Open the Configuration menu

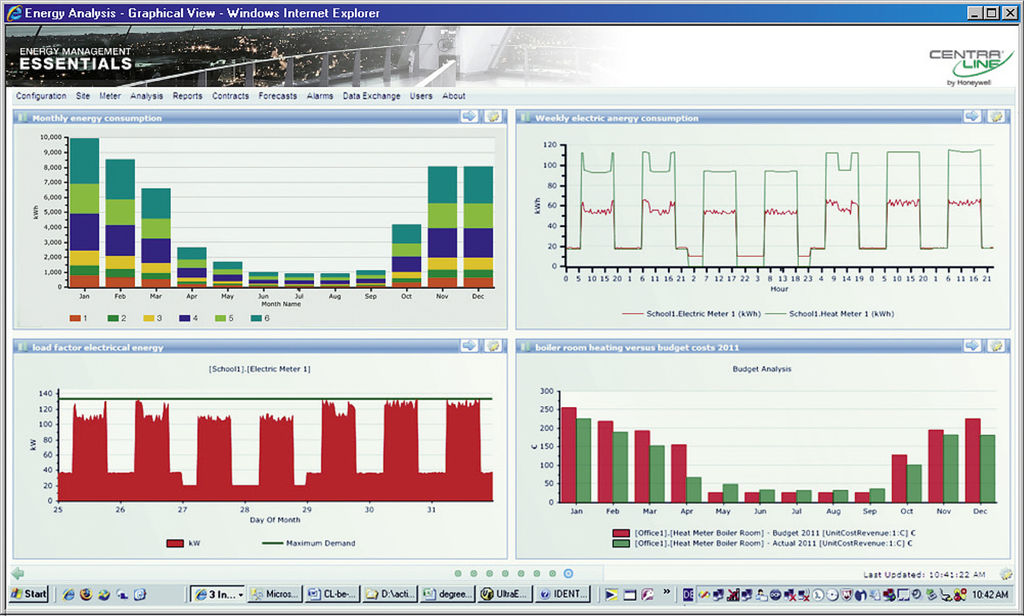click(x=41, y=96)
